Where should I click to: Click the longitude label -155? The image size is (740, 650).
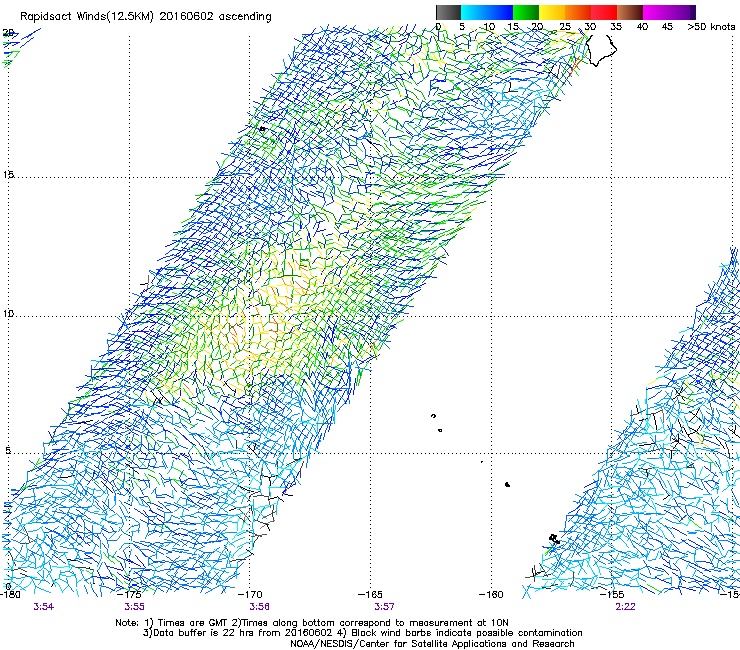click(x=612, y=594)
